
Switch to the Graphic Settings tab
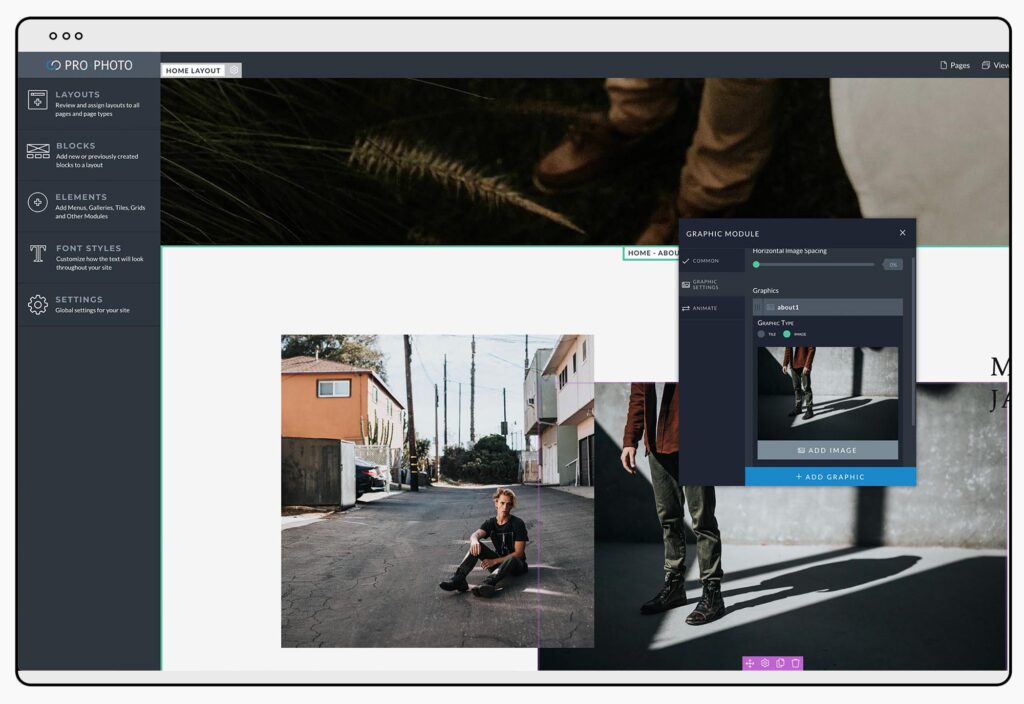pos(705,284)
